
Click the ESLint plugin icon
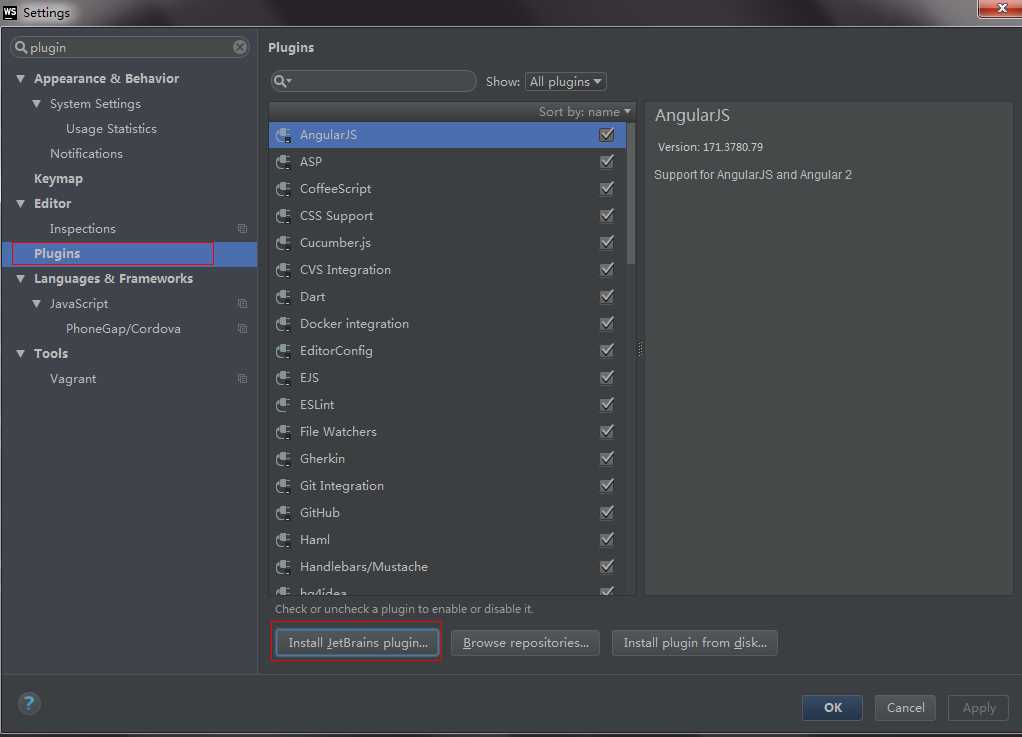284,405
